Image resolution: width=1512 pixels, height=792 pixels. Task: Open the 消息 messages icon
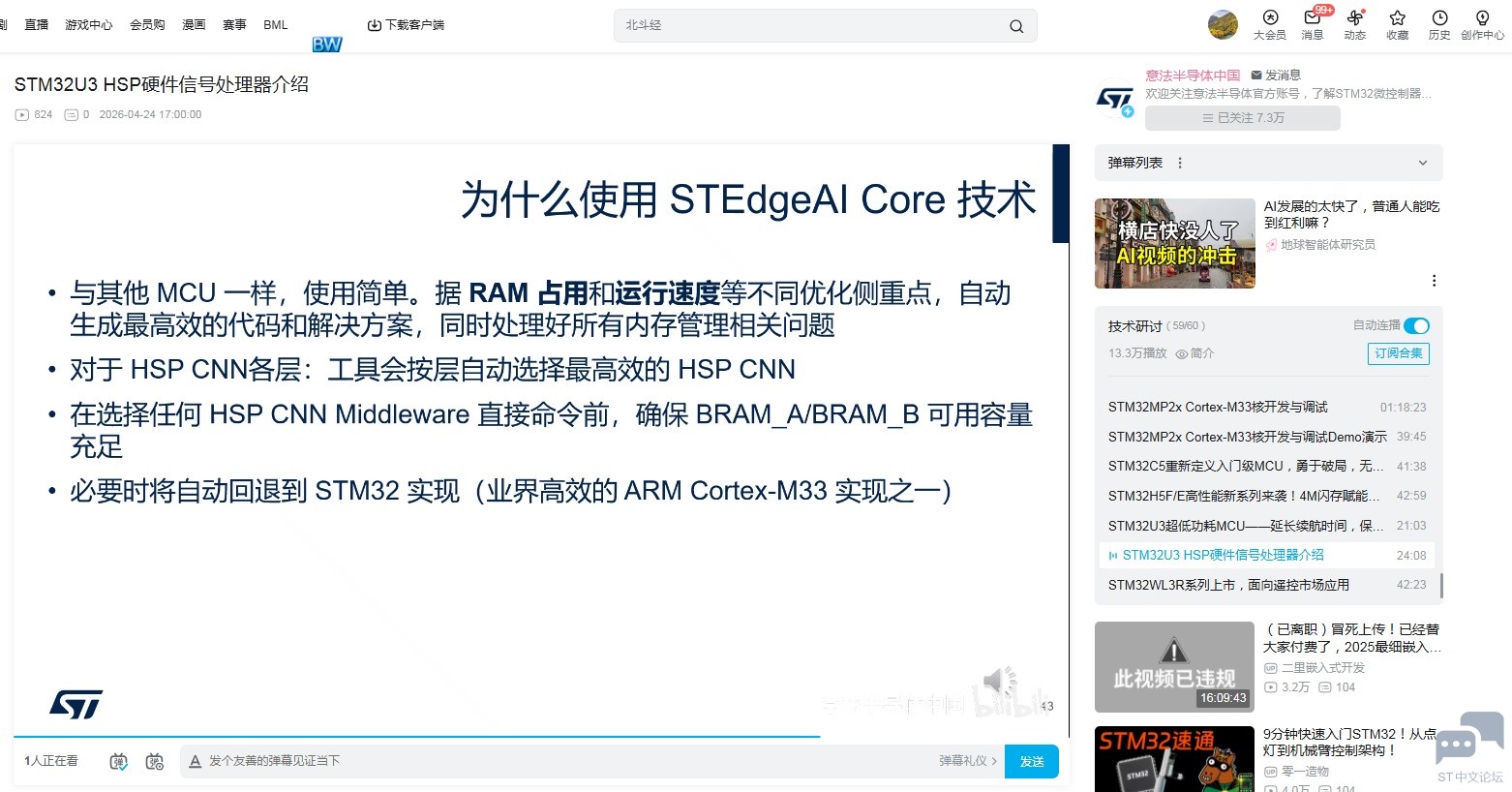[1313, 25]
